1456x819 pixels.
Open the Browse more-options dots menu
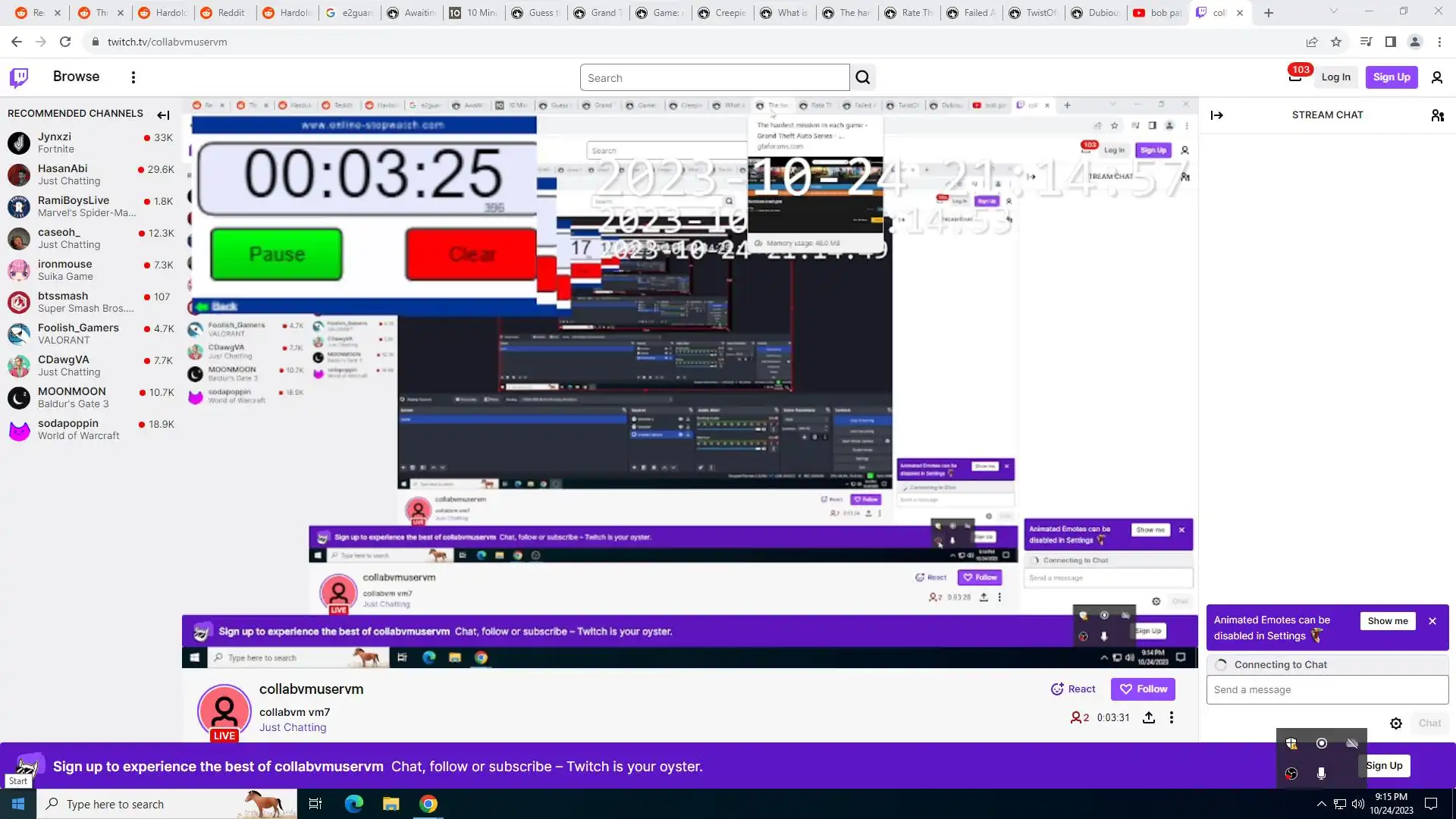133,77
